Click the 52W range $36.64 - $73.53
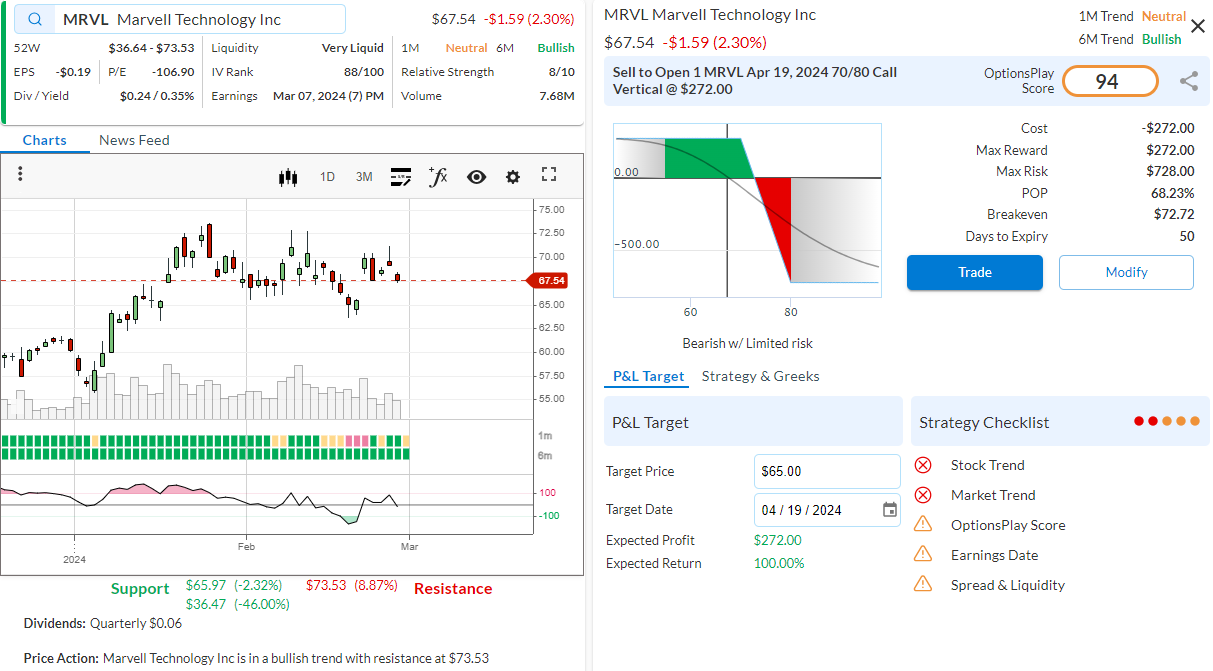1213x671 pixels. pos(151,48)
